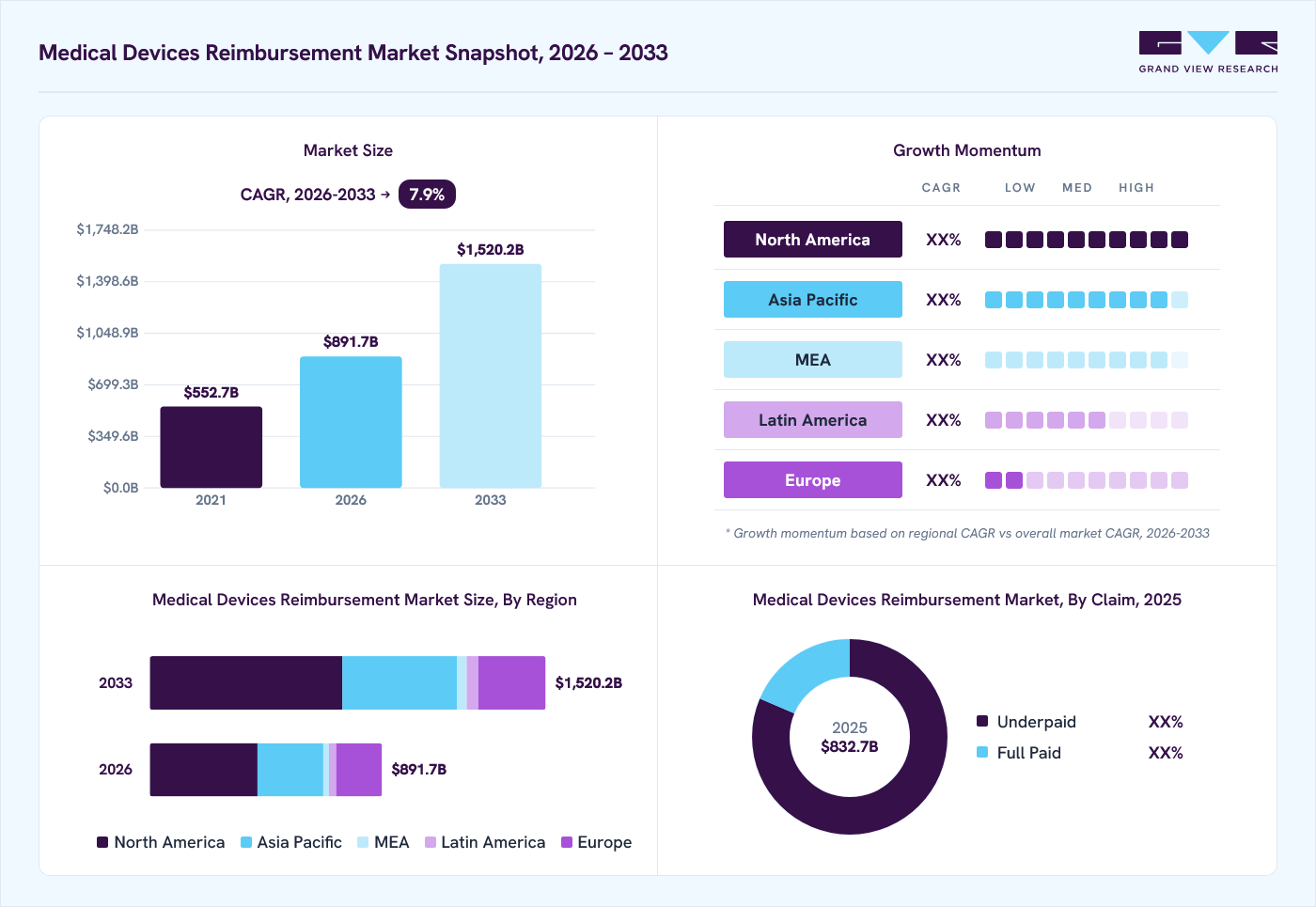Select the "$1,748.2B" axis label
This screenshot has width=1316, height=907.
(107, 229)
